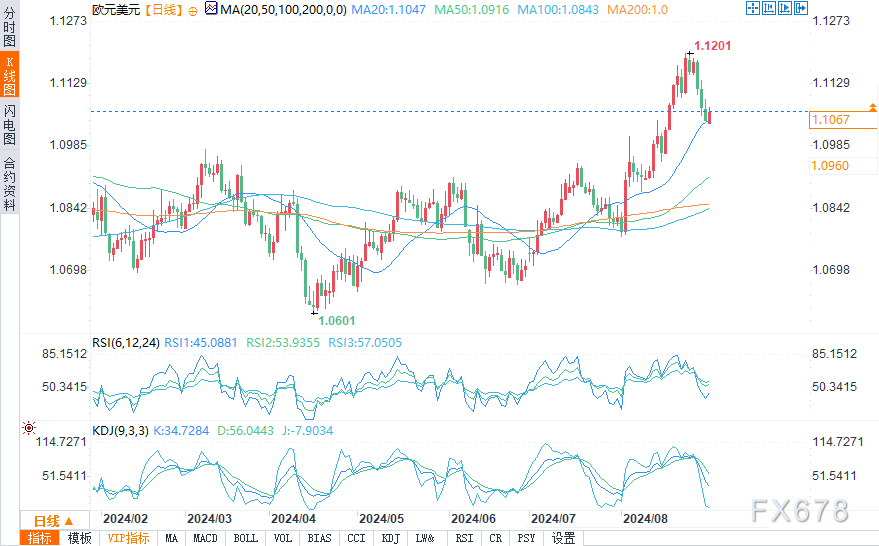Switch to the 模板 tab
Viewport: 879px width, 546px height.
pyautogui.click(x=79, y=538)
